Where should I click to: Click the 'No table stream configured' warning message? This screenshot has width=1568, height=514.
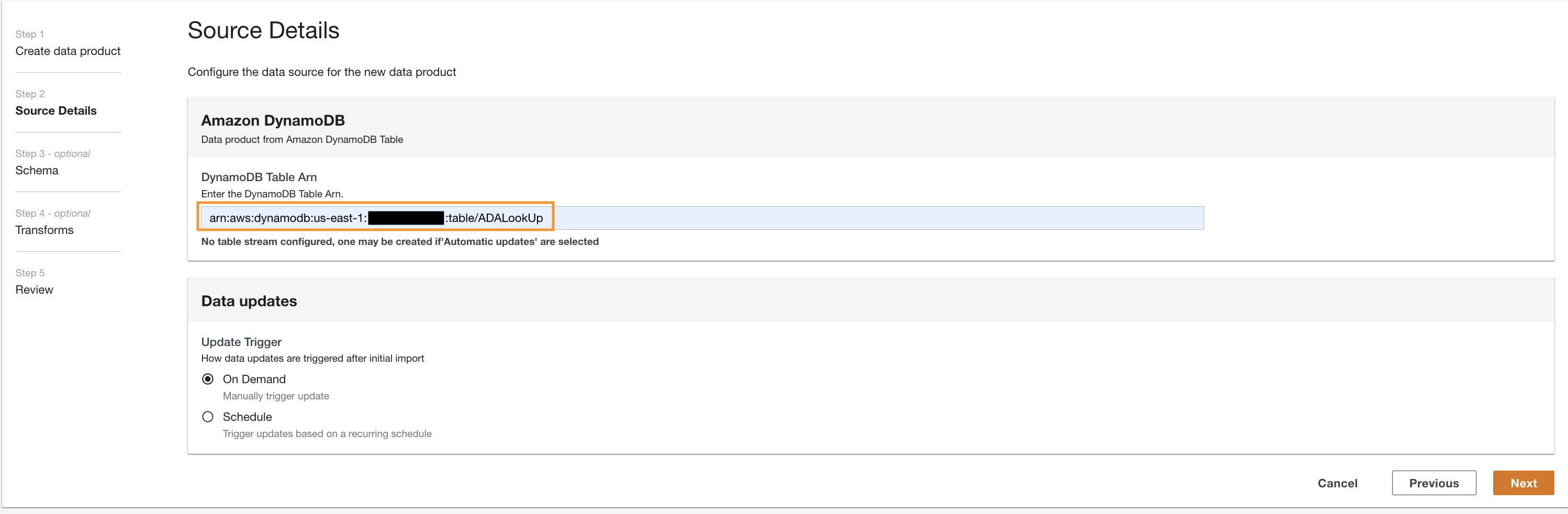click(x=399, y=242)
